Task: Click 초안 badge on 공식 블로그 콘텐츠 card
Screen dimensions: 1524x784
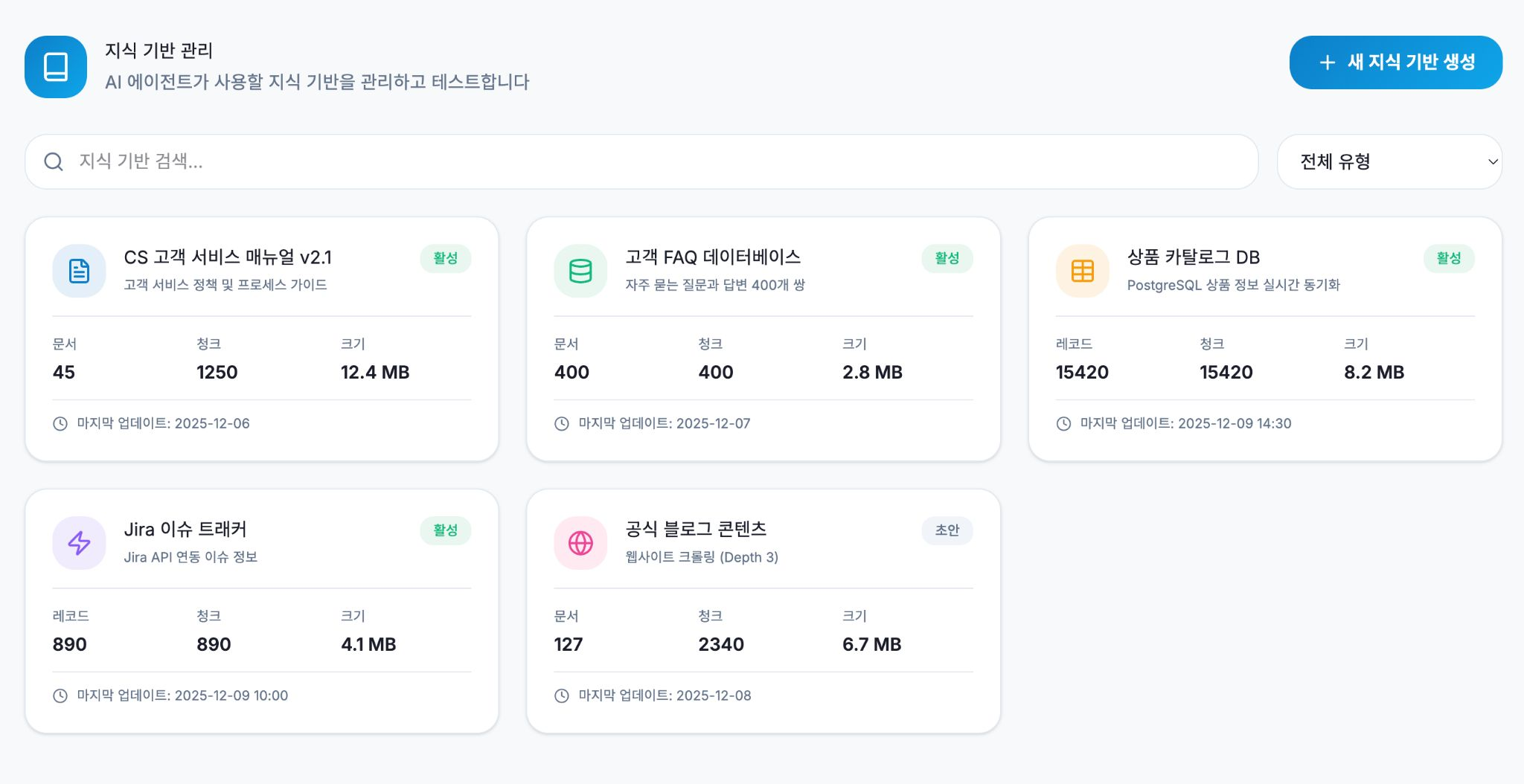Action: [x=947, y=530]
